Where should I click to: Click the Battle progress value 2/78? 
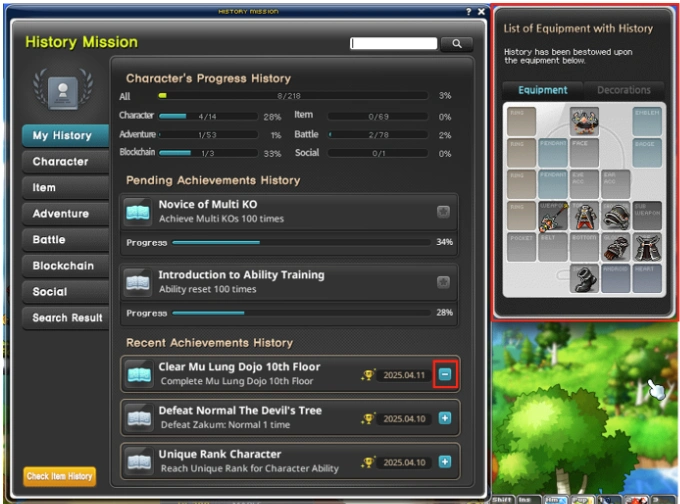coord(379,135)
